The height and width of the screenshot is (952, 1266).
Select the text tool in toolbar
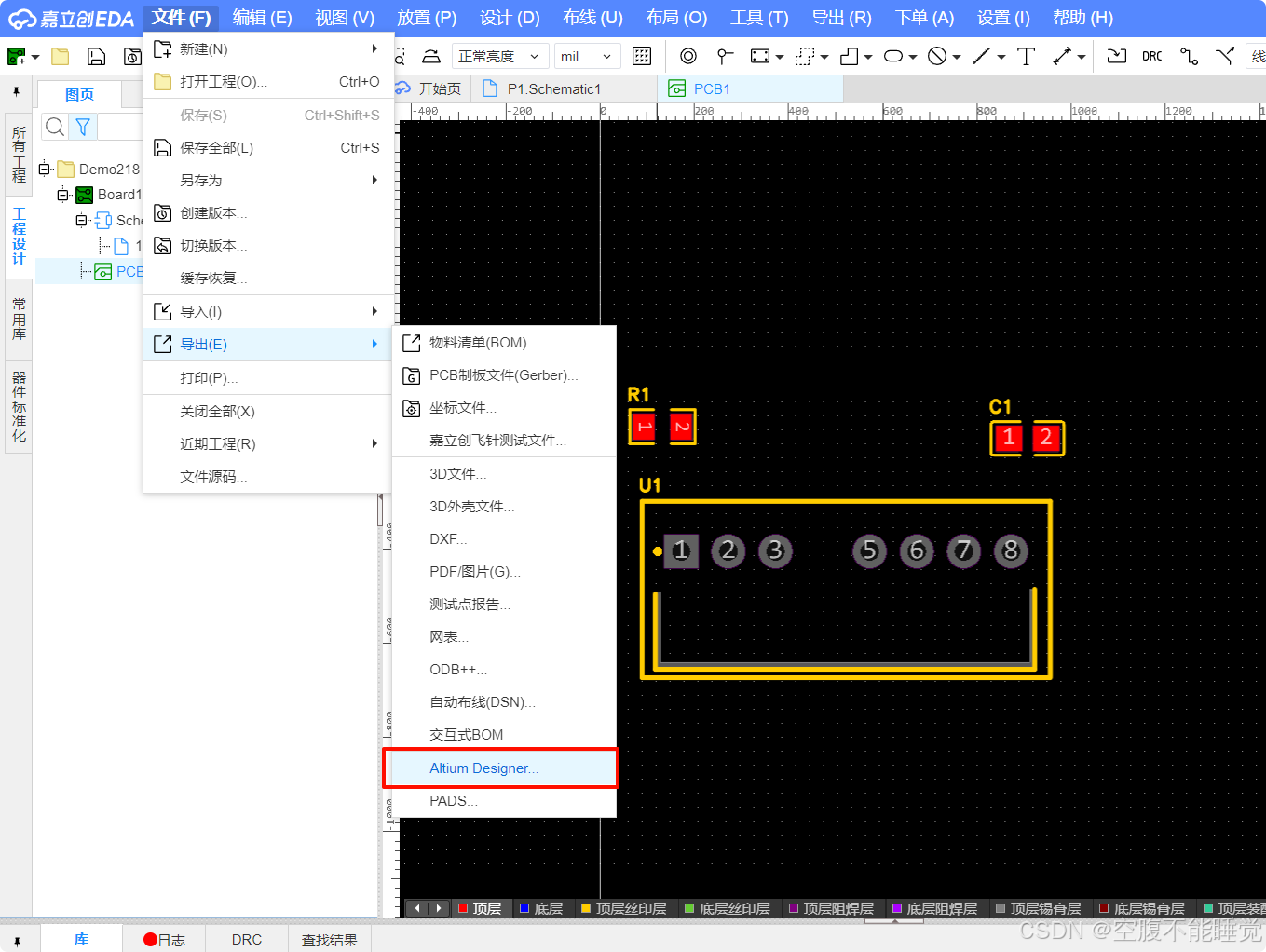(1027, 56)
